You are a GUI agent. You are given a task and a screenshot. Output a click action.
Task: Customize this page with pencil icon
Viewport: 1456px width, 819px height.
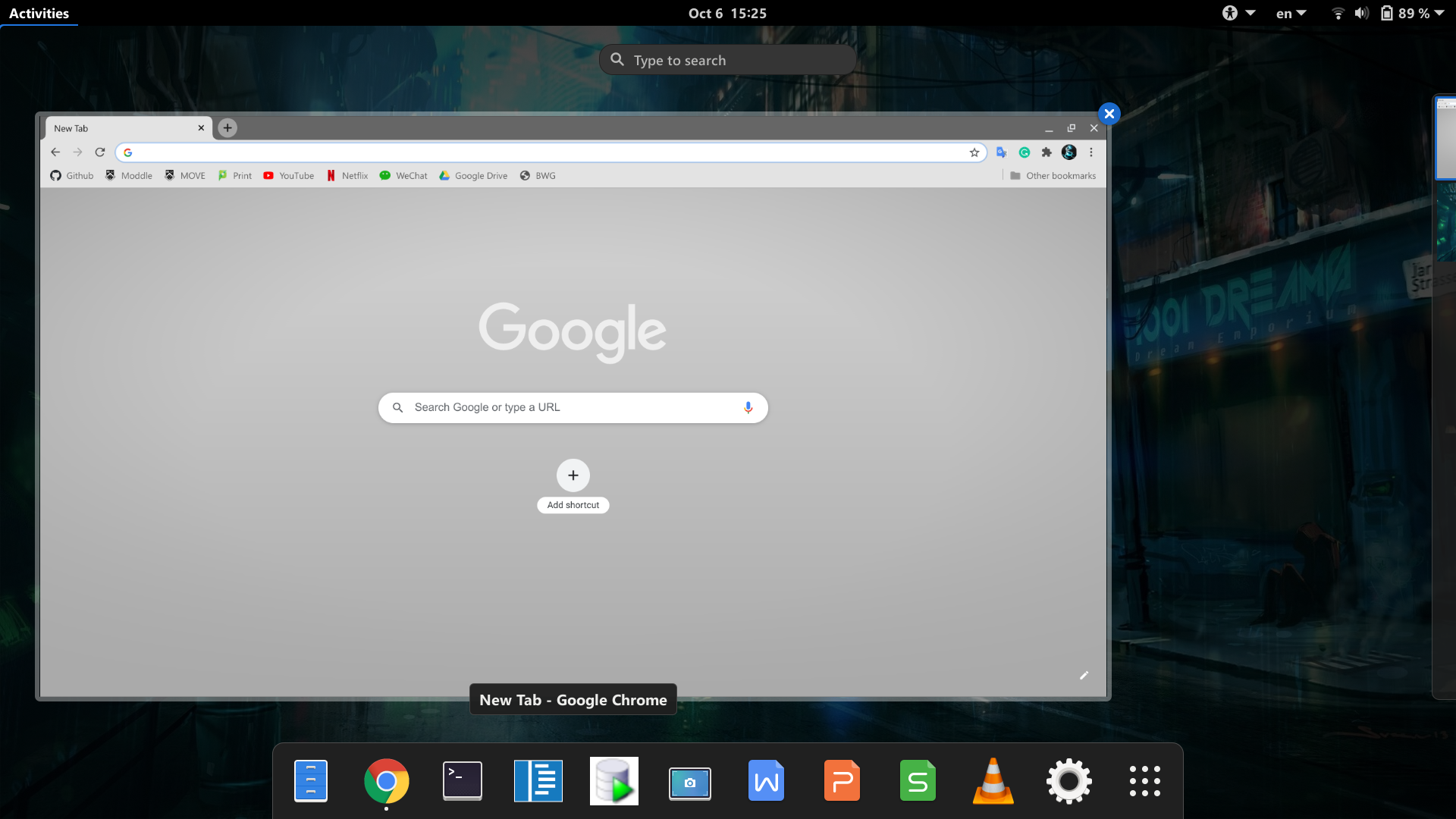[1084, 676]
